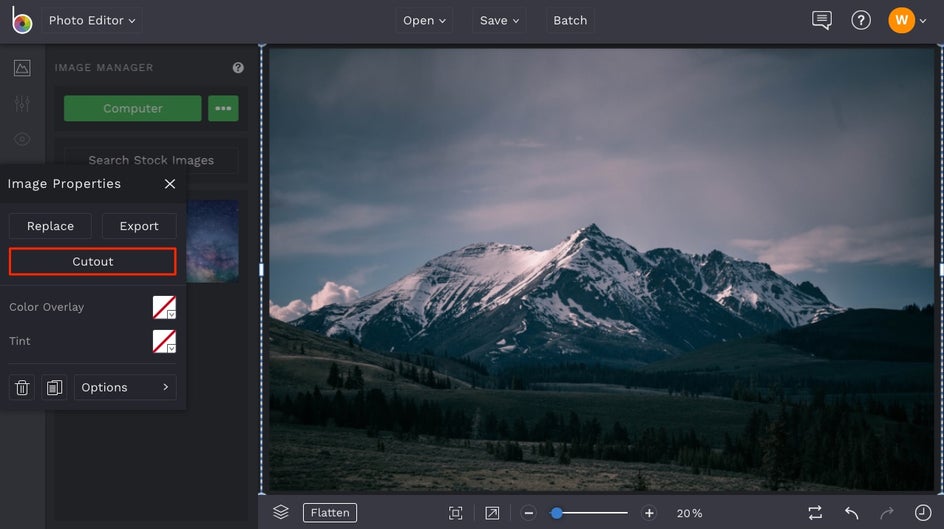Delete the image with the trash icon

pyautogui.click(x=22, y=388)
